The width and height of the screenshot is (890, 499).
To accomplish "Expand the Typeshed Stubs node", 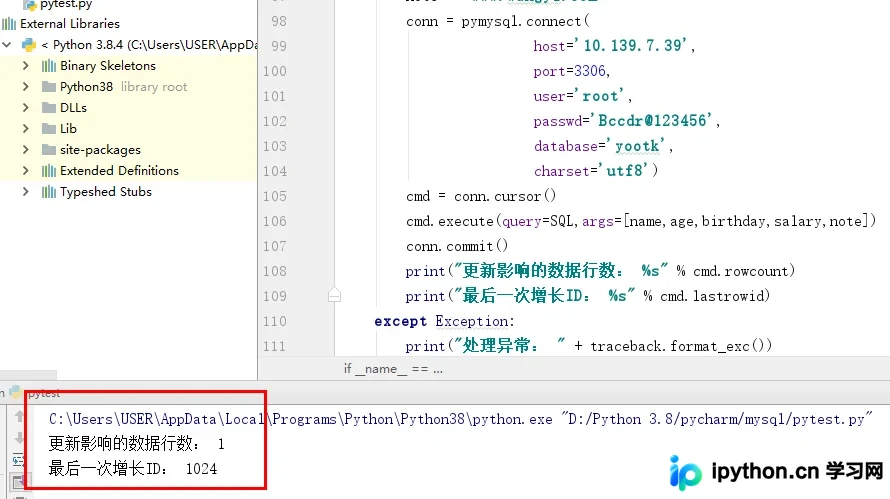I will click(26, 192).
